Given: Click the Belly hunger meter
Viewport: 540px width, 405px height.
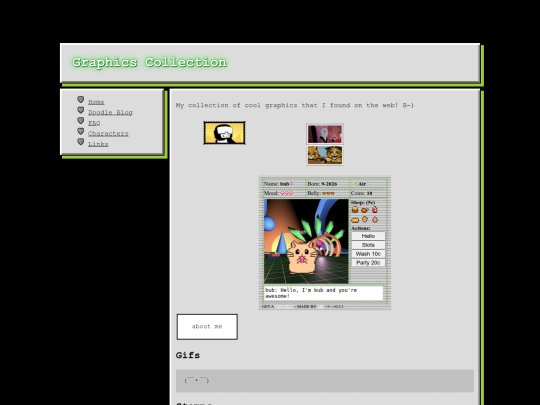Looking at the screenshot, I should 321,193.
